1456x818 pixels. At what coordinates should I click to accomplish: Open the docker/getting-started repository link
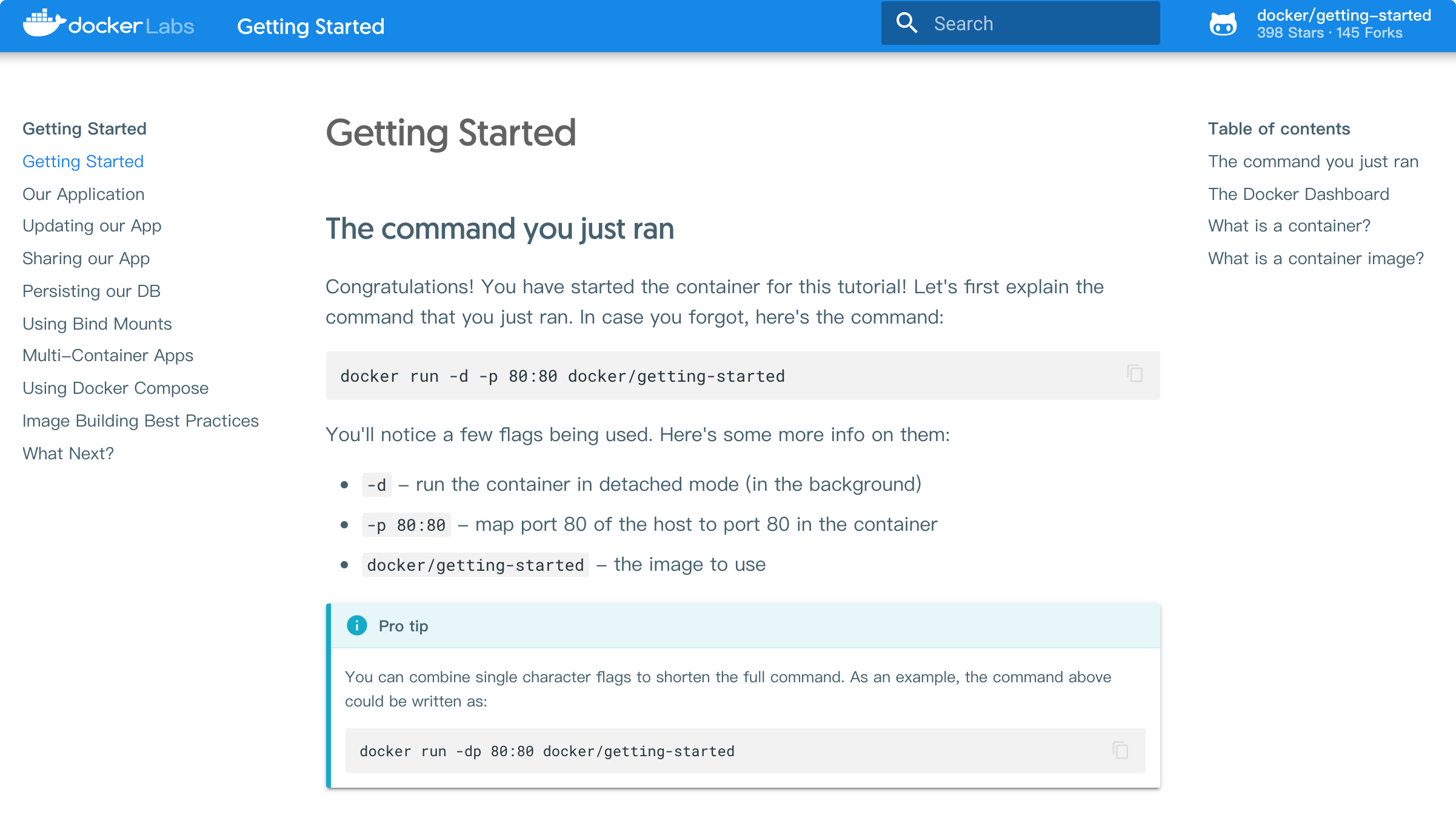click(1344, 15)
